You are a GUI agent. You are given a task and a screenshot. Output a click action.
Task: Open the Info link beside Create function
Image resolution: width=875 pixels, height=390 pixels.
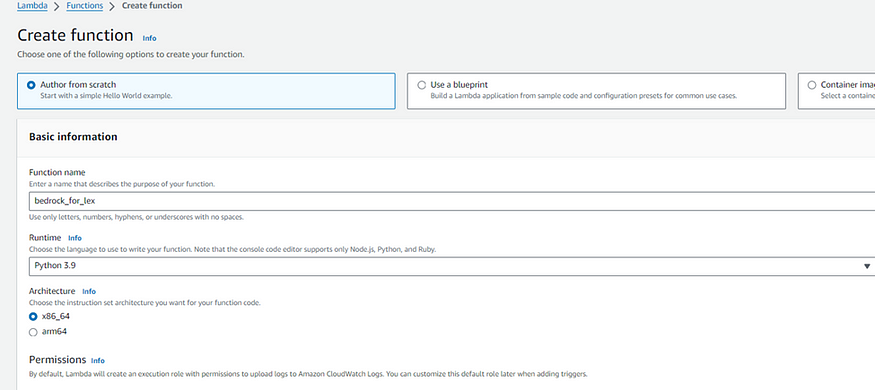click(x=150, y=38)
